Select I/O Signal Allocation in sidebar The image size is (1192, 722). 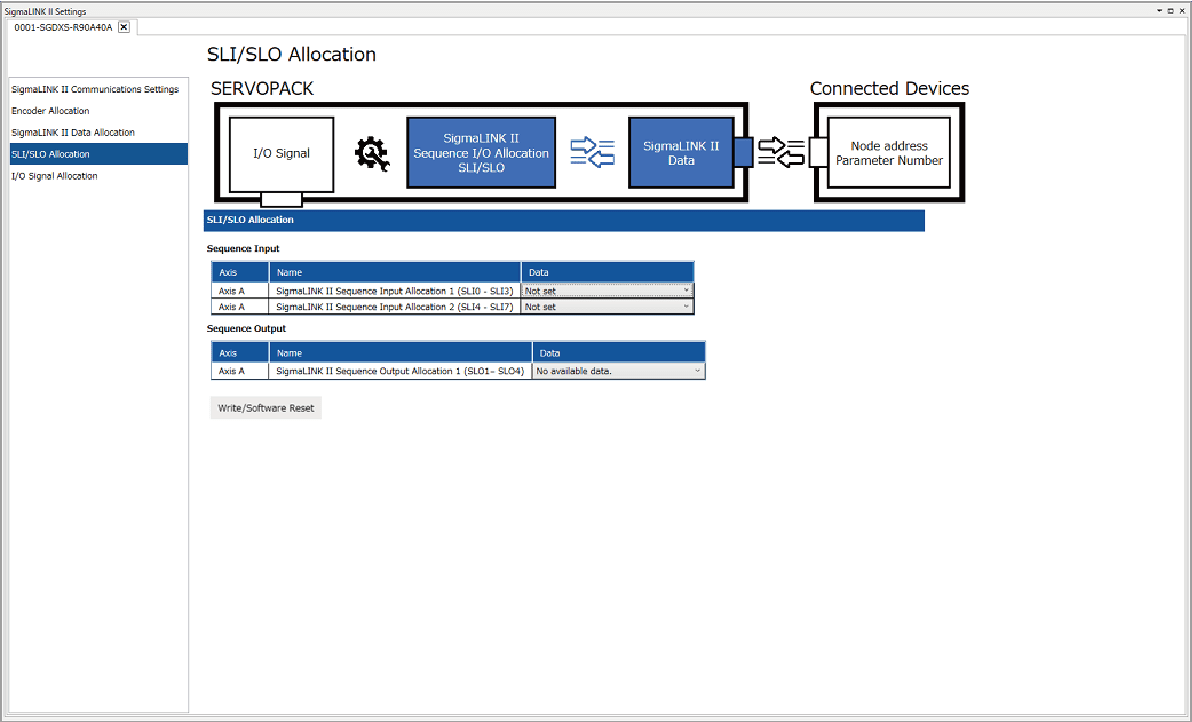coord(54,176)
